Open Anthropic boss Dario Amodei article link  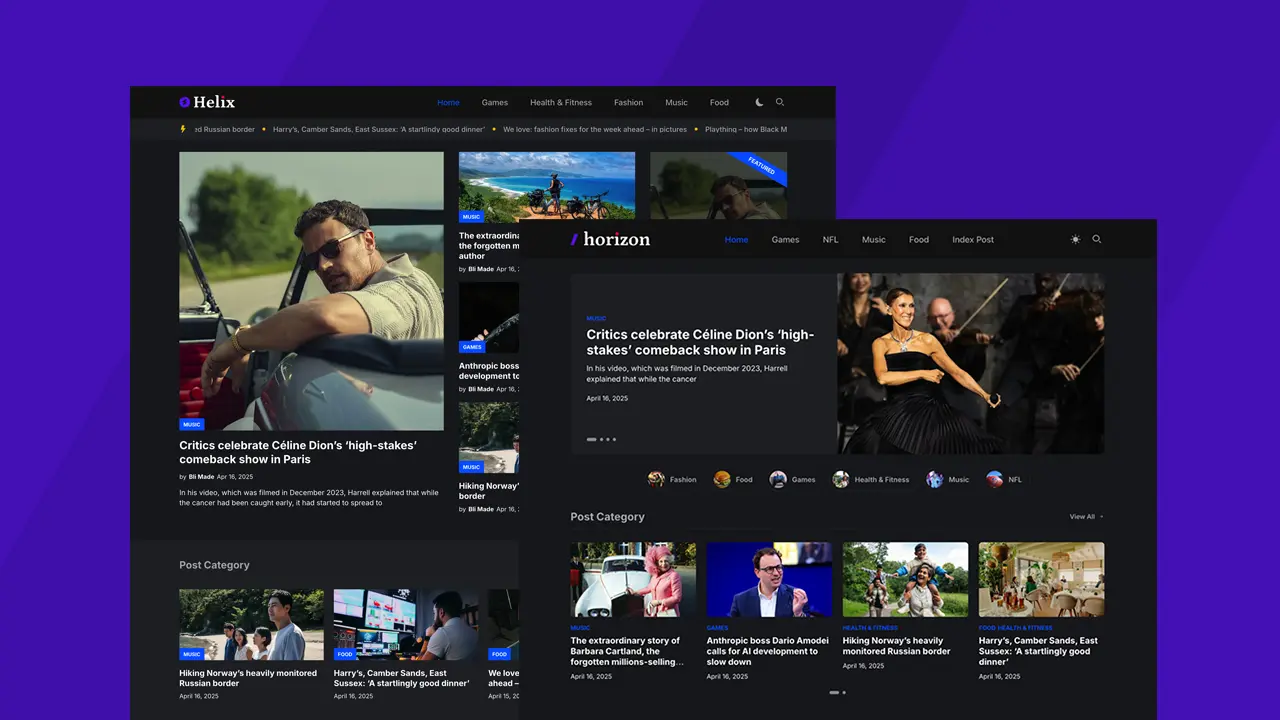tap(768, 651)
